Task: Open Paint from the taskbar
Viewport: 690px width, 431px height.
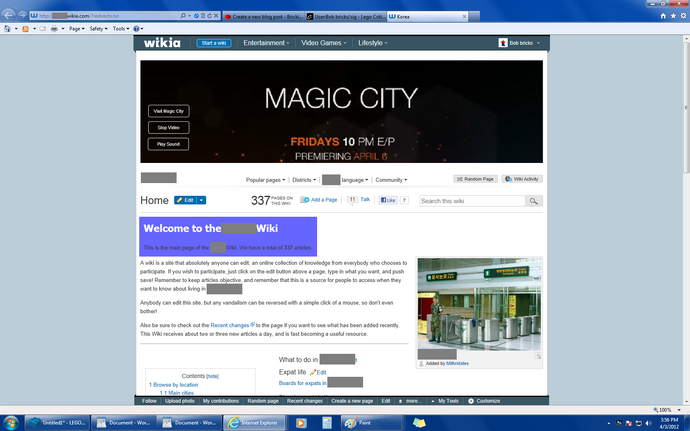Action: pos(360,423)
